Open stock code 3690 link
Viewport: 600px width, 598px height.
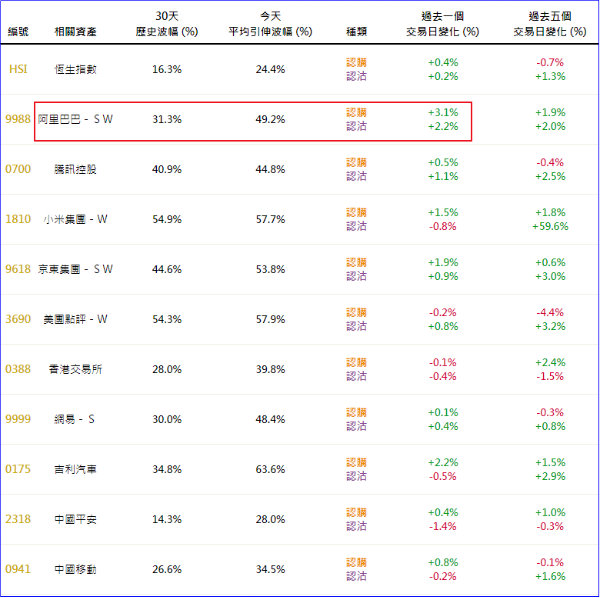pyautogui.click(x=18, y=319)
